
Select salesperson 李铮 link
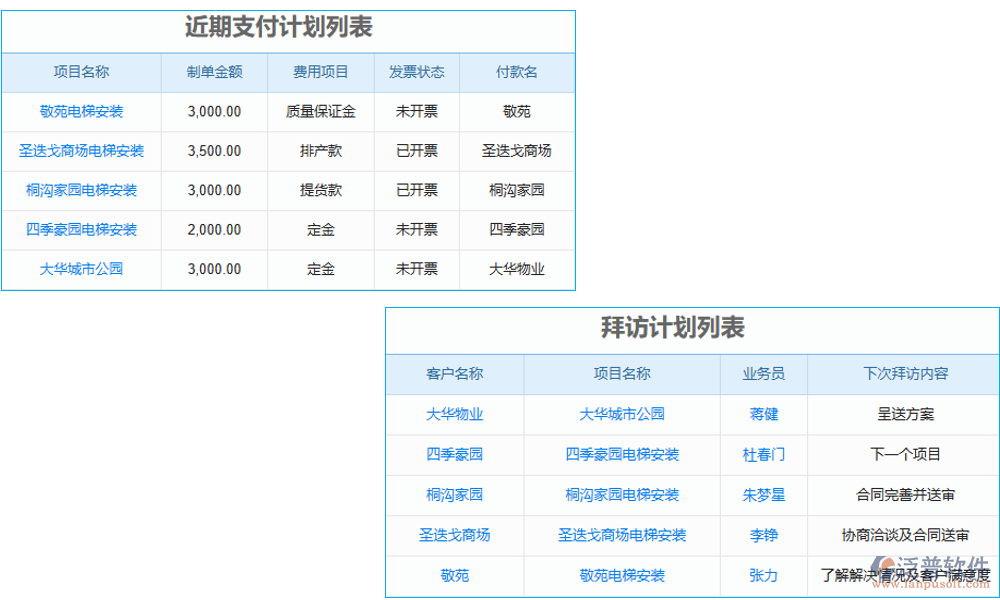763,535
